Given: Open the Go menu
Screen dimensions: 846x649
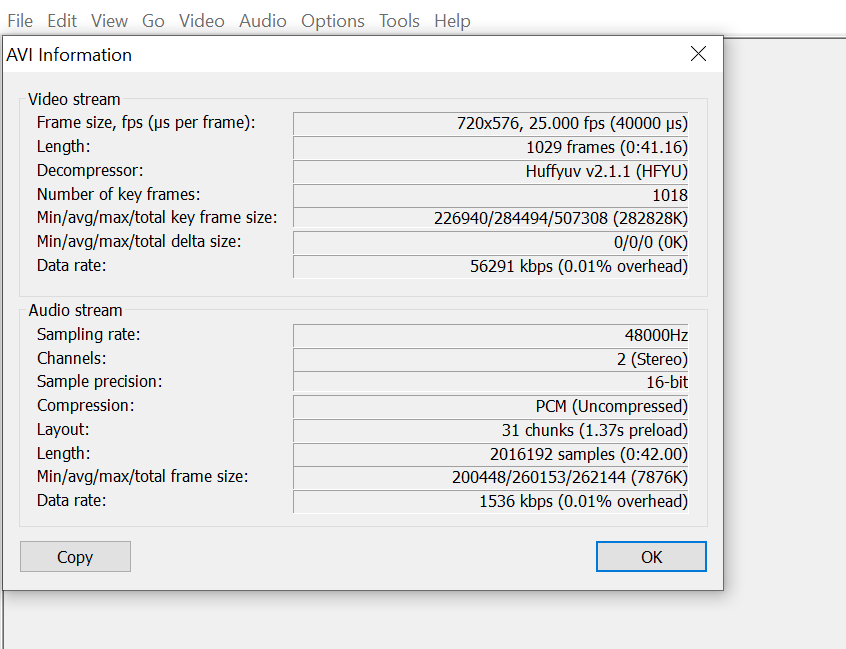Looking at the screenshot, I should (x=153, y=21).
